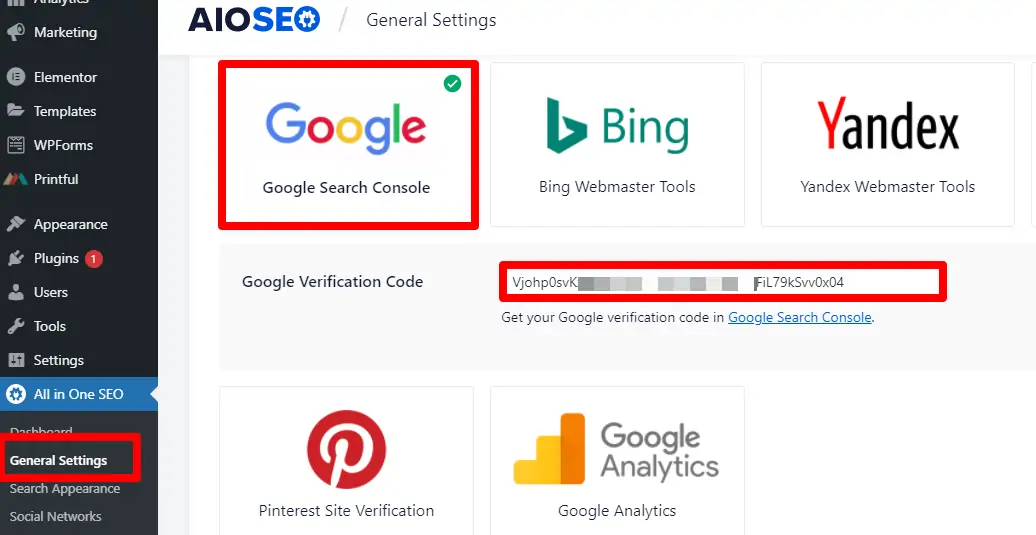Click the Templates folder icon
This screenshot has height=535, width=1036.
16,111
